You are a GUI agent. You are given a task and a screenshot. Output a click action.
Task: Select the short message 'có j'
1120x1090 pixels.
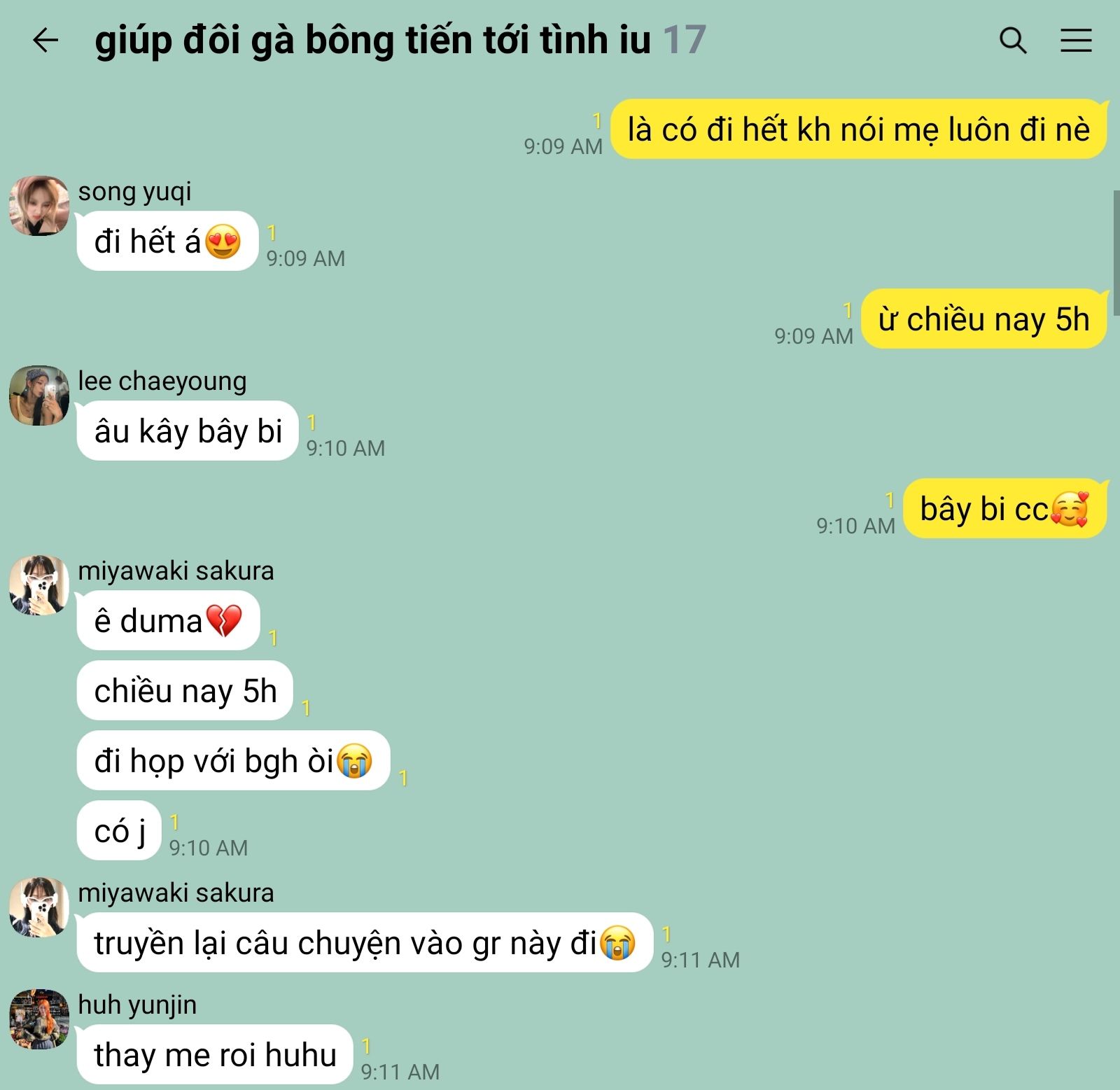pos(119,830)
